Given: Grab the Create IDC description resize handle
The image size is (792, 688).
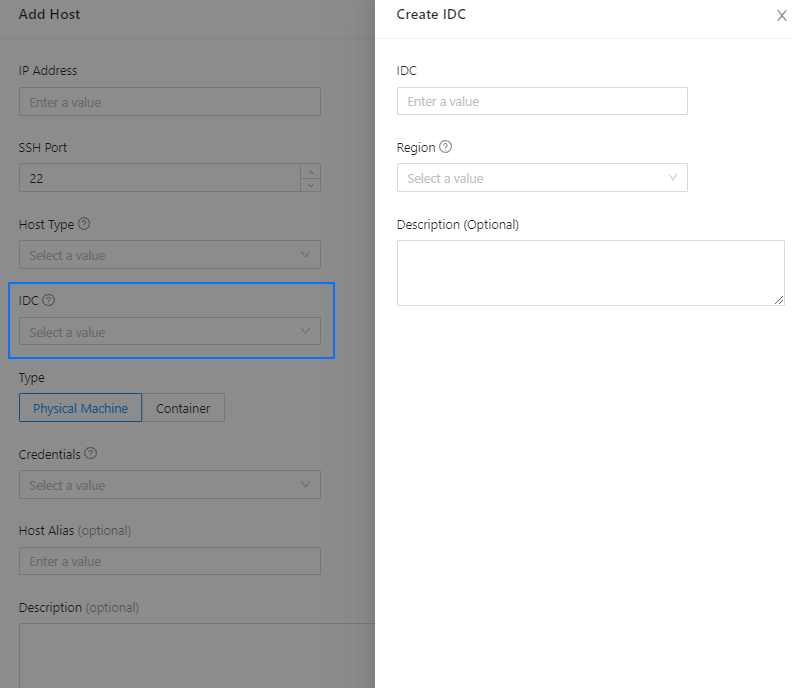Looking at the screenshot, I should click(779, 300).
